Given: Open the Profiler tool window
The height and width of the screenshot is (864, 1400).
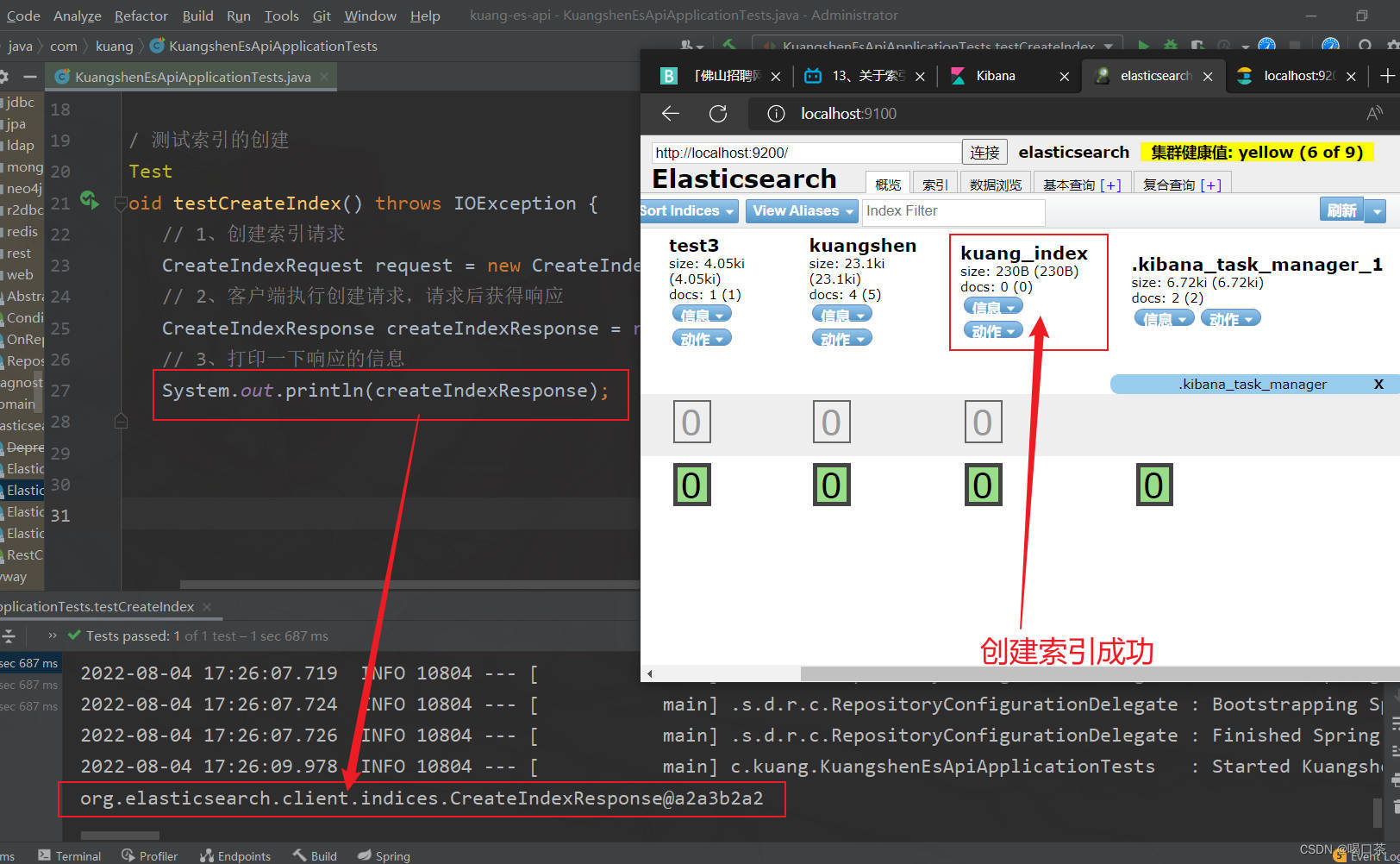Looking at the screenshot, I should click(x=150, y=855).
